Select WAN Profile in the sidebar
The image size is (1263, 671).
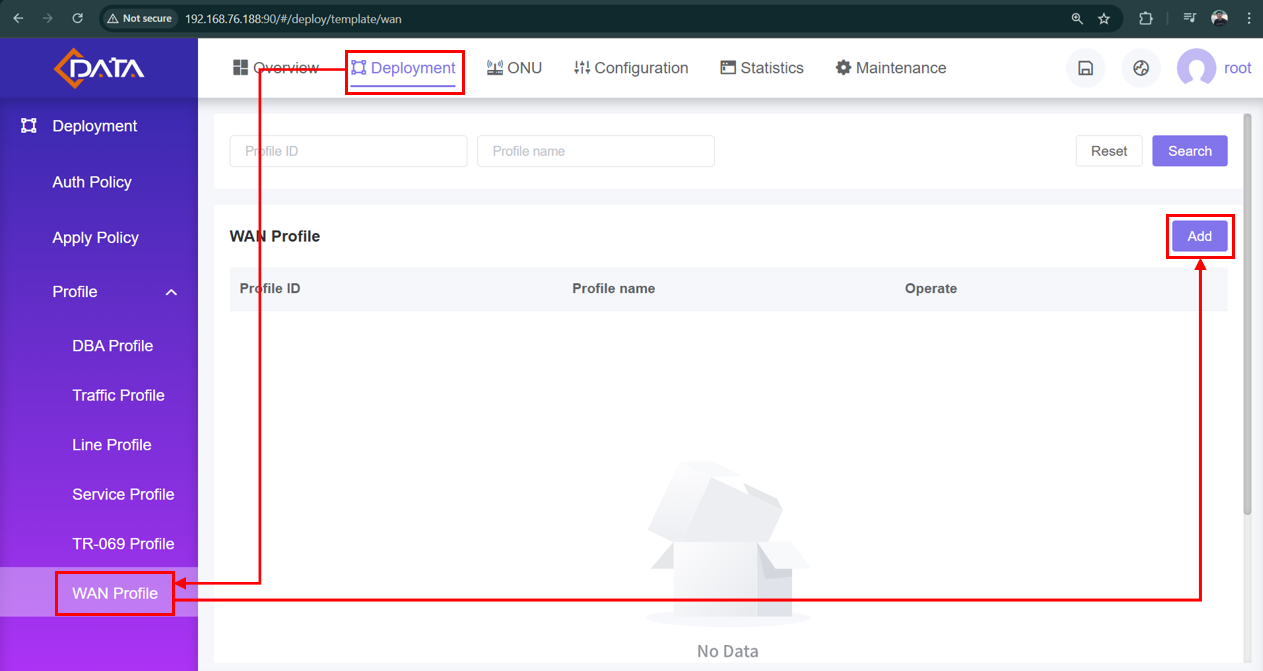tap(99, 593)
